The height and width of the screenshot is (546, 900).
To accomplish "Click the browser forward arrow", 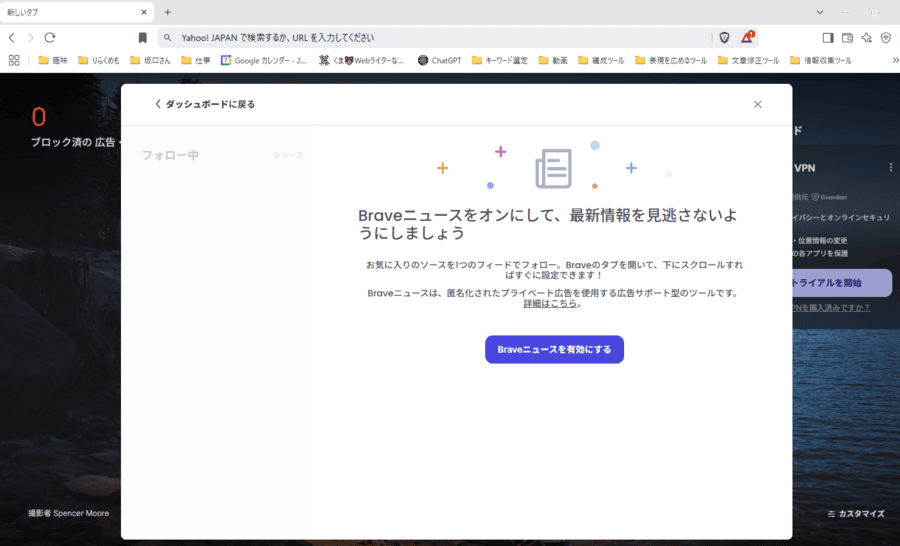I will [30, 38].
